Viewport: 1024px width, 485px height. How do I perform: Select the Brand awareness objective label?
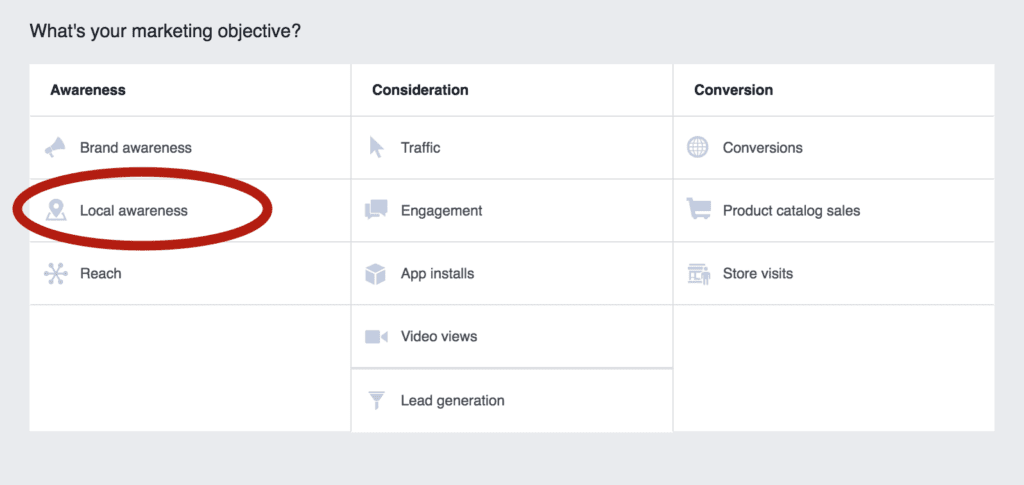pyautogui.click(x=136, y=148)
